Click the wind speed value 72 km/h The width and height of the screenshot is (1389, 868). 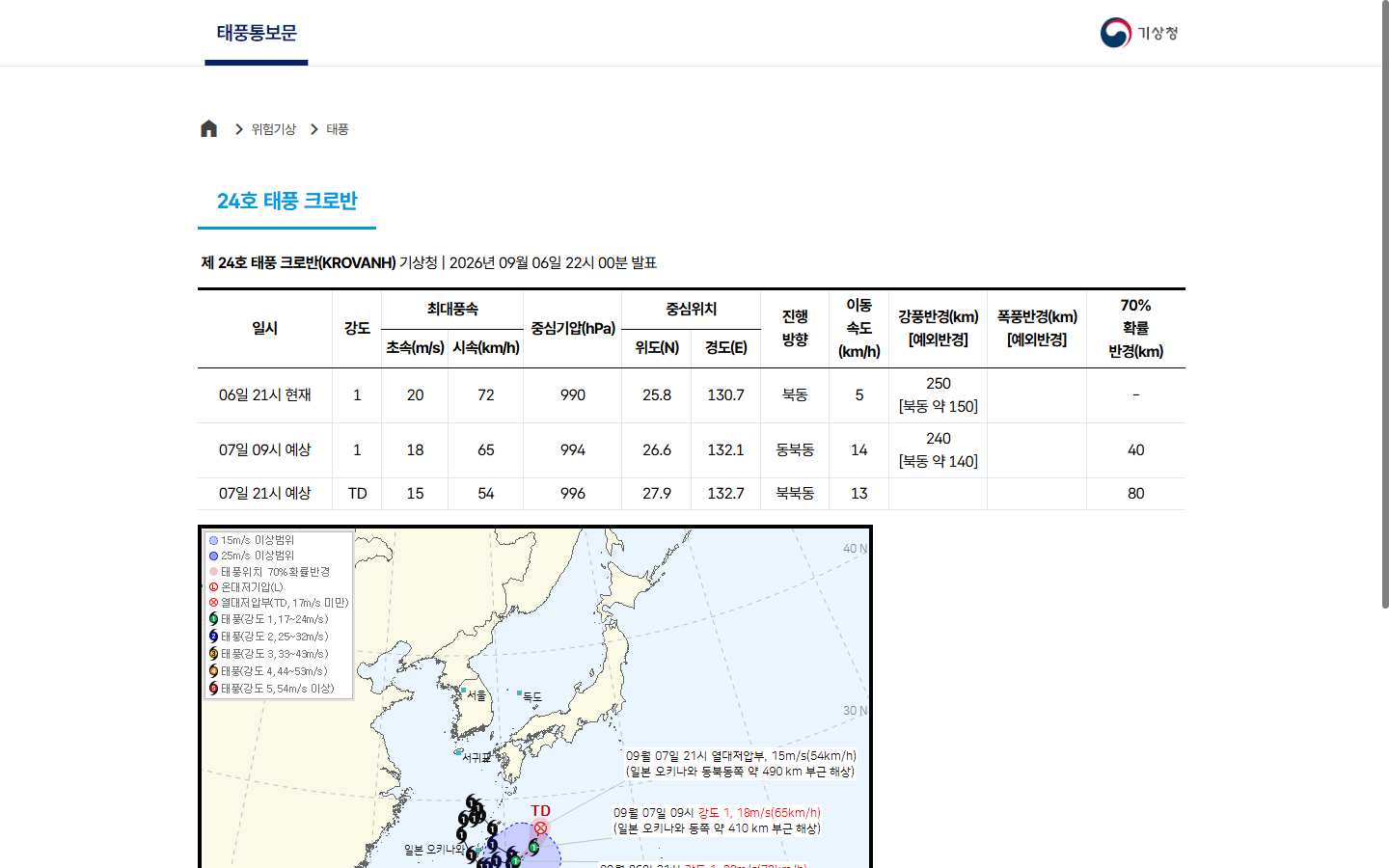coord(486,395)
